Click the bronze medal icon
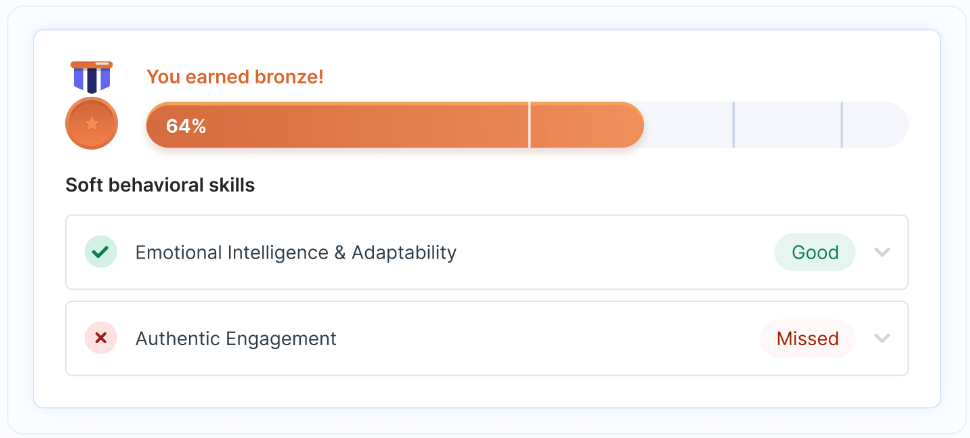The width and height of the screenshot is (970, 438). click(x=92, y=105)
